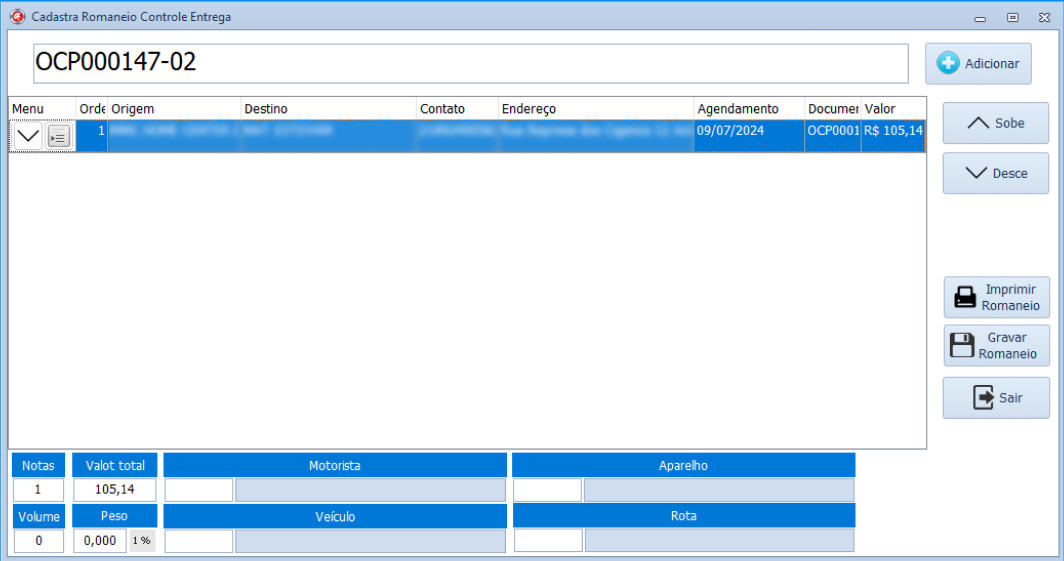
Task: Click the Valor column header
Action: point(892,109)
